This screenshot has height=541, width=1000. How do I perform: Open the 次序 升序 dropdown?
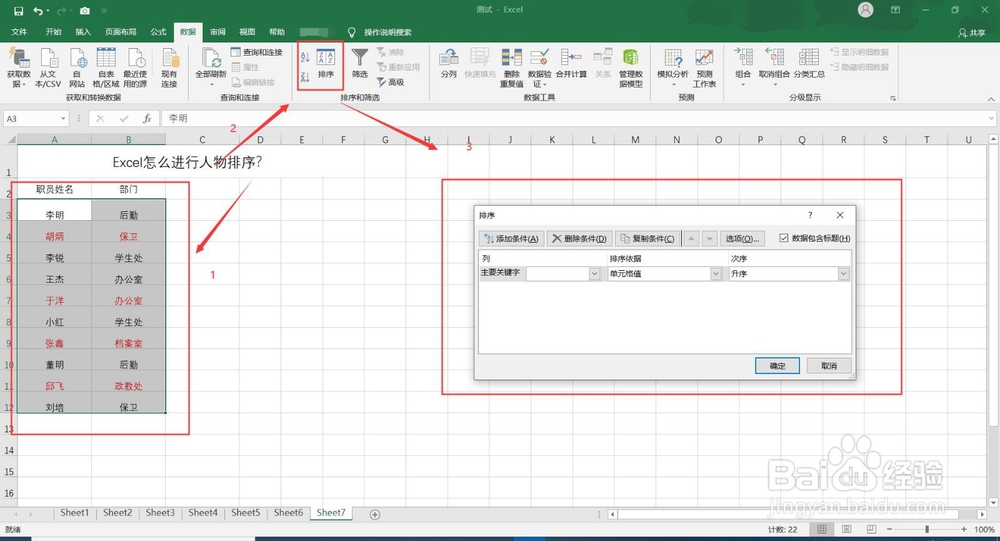pos(843,274)
